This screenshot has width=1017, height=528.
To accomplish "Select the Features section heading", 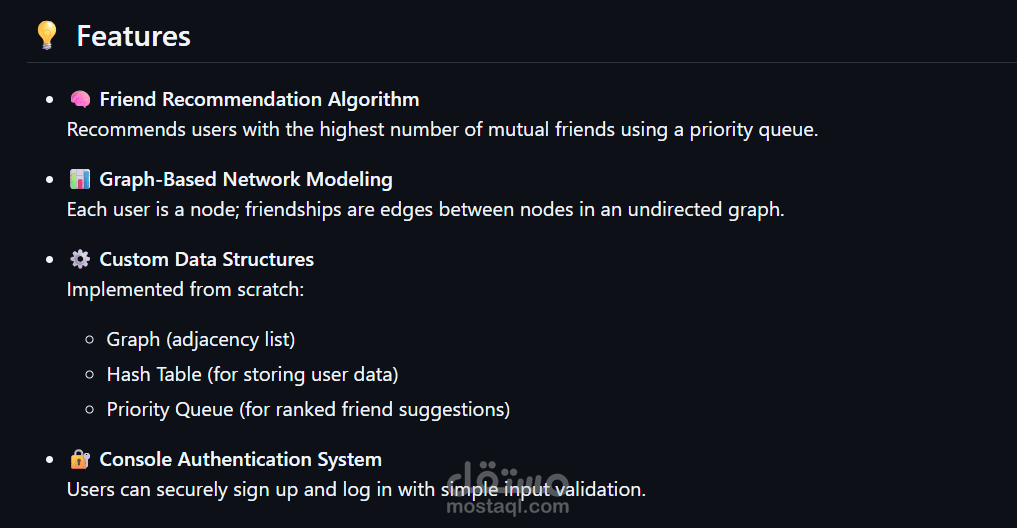I will coord(133,37).
